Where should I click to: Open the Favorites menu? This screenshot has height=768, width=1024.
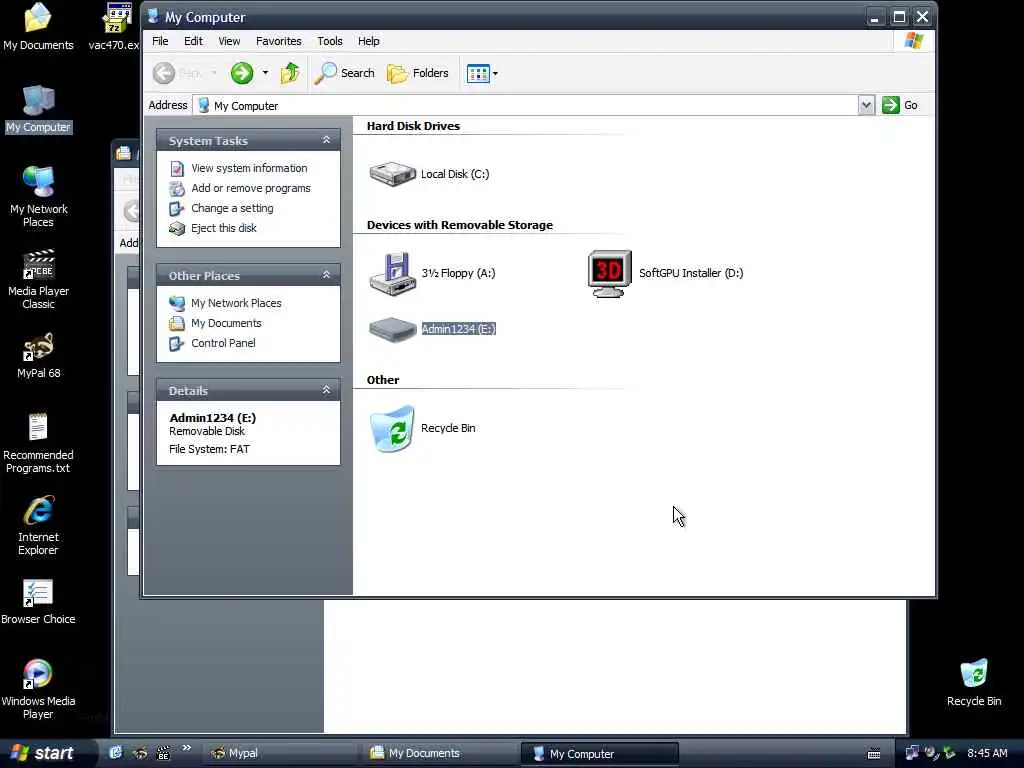click(x=279, y=41)
